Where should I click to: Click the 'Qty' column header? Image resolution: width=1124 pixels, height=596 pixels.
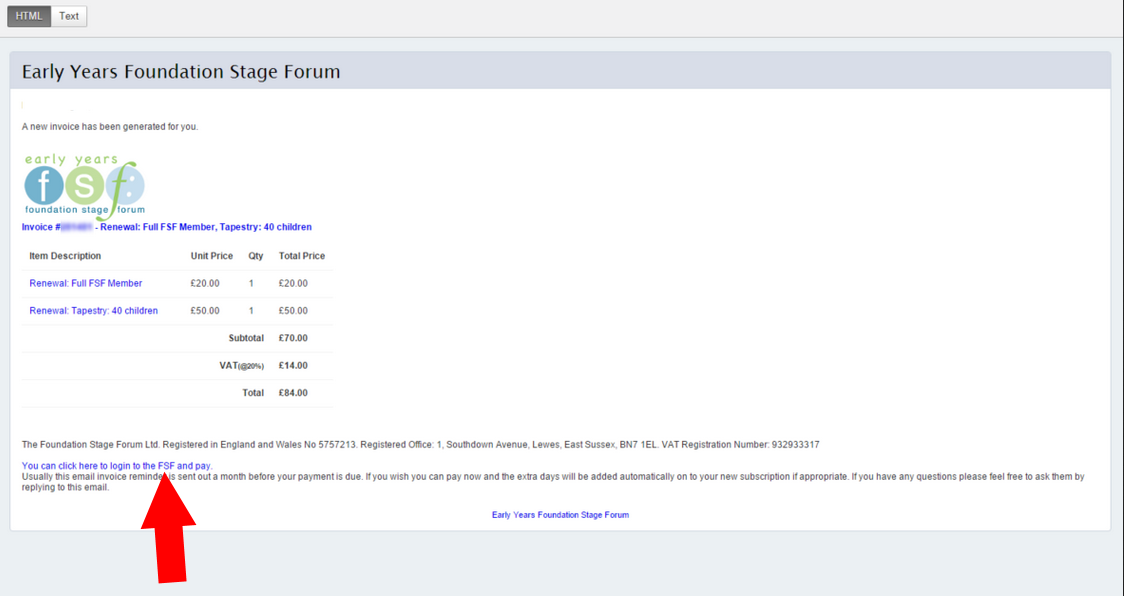(256, 256)
